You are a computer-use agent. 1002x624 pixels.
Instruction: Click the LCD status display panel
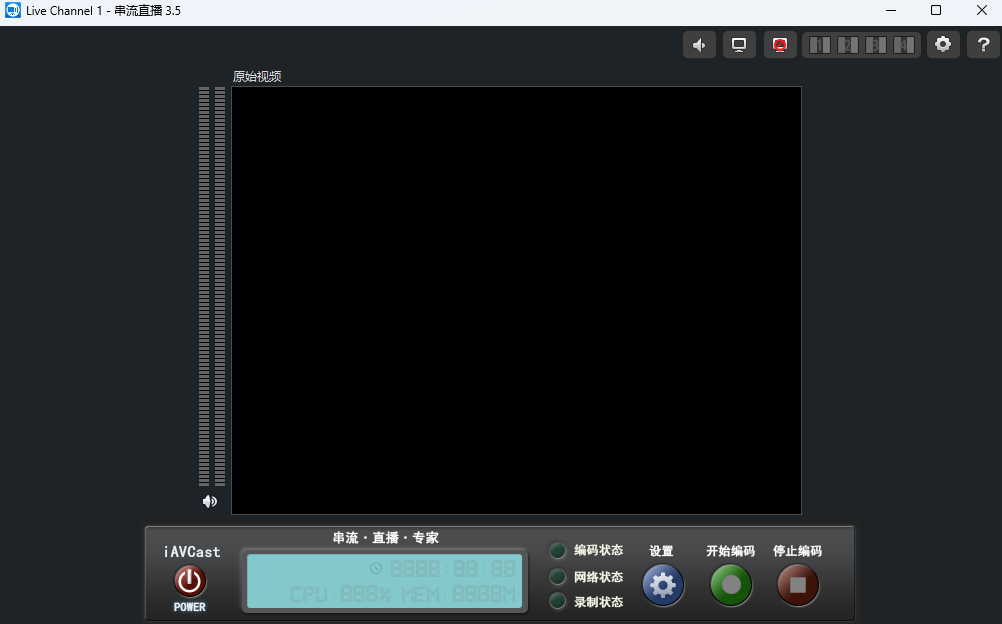[385, 581]
